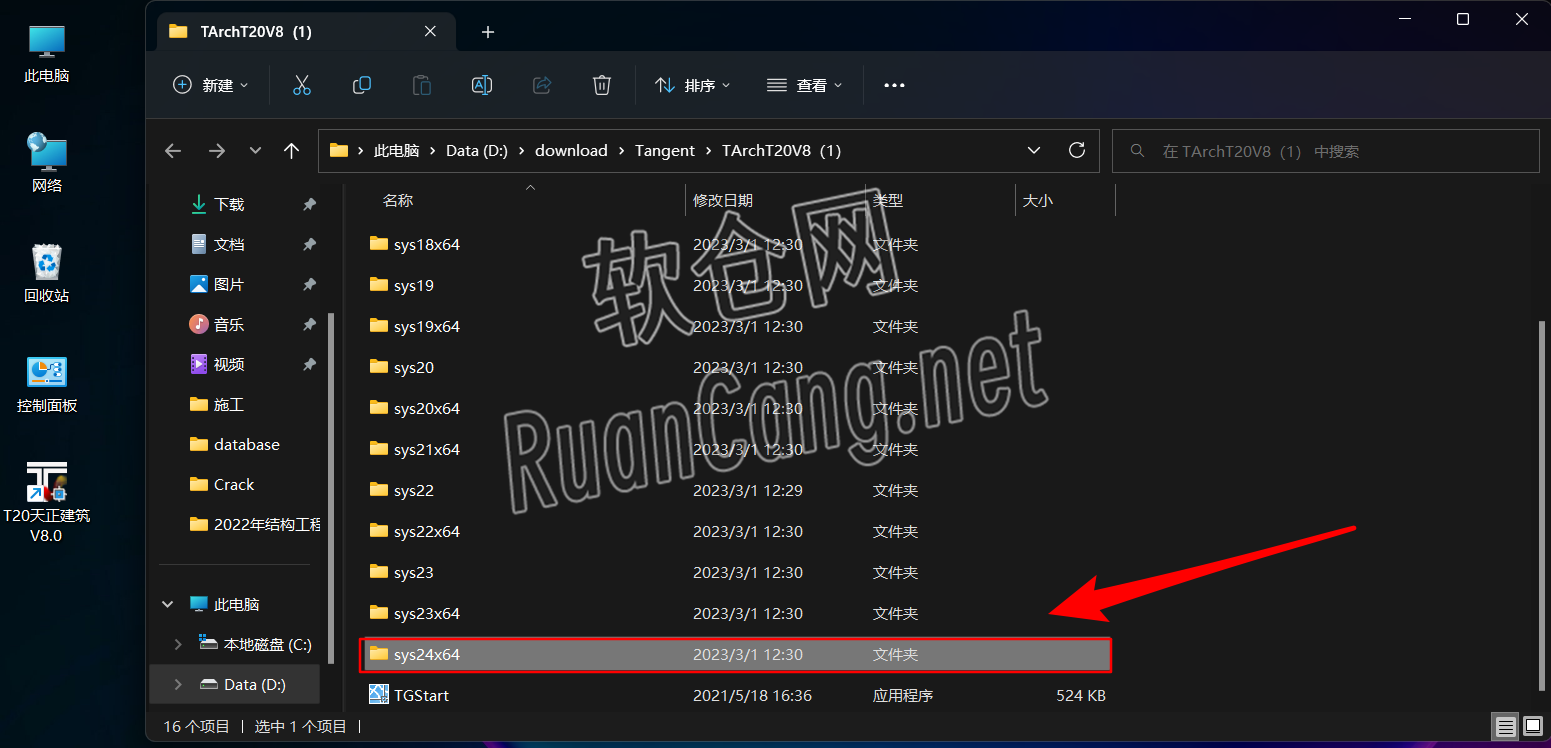Open the 查看 view dropdown
This screenshot has height=748, width=1551.
(804, 85)
